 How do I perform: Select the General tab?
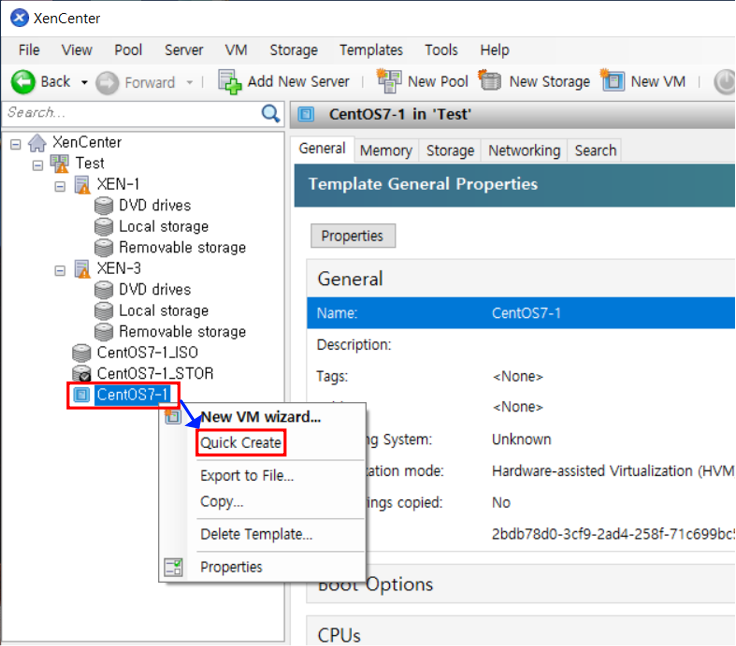tap(322, 149)
